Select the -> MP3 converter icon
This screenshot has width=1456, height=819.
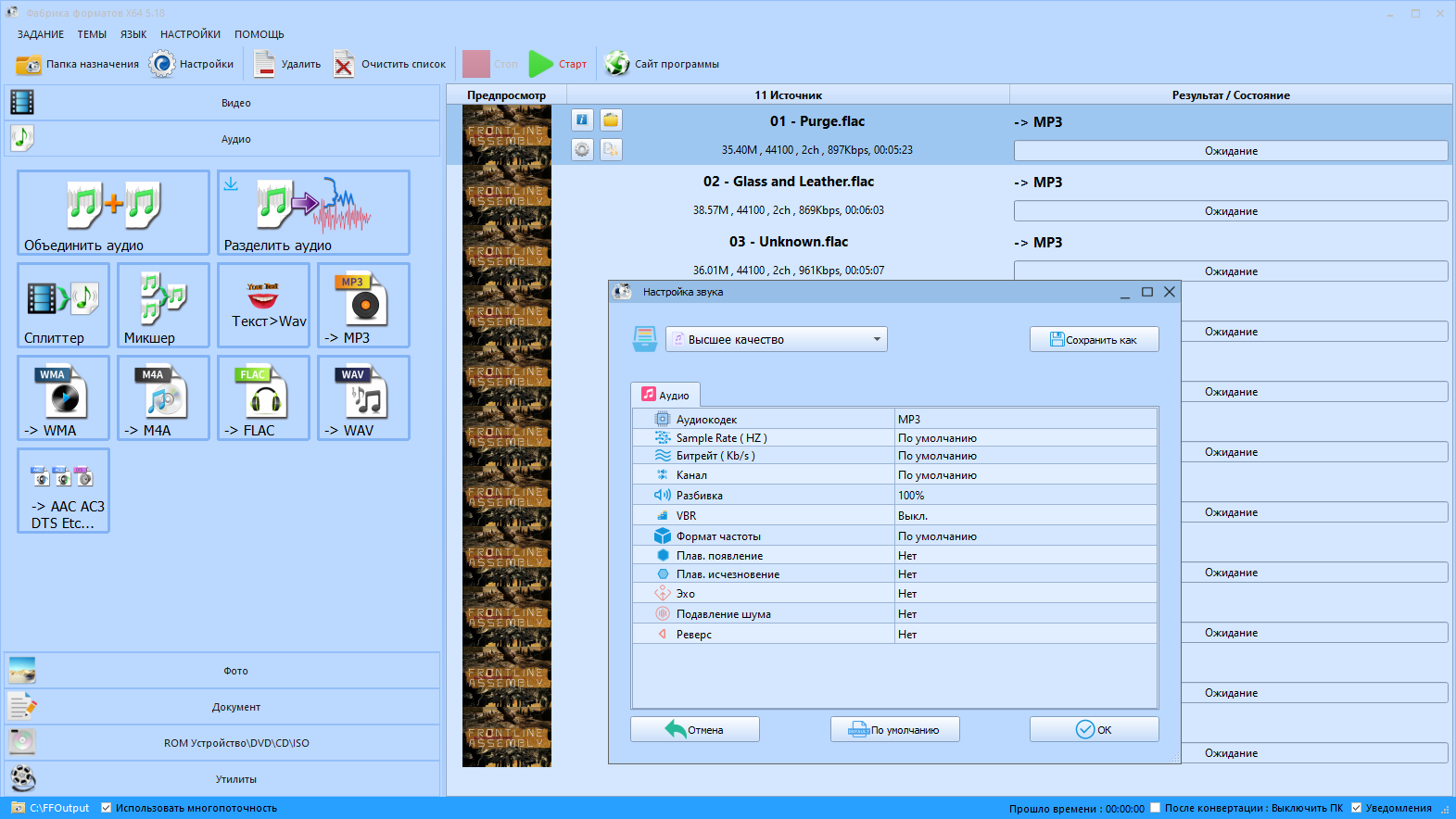[363, 305]
